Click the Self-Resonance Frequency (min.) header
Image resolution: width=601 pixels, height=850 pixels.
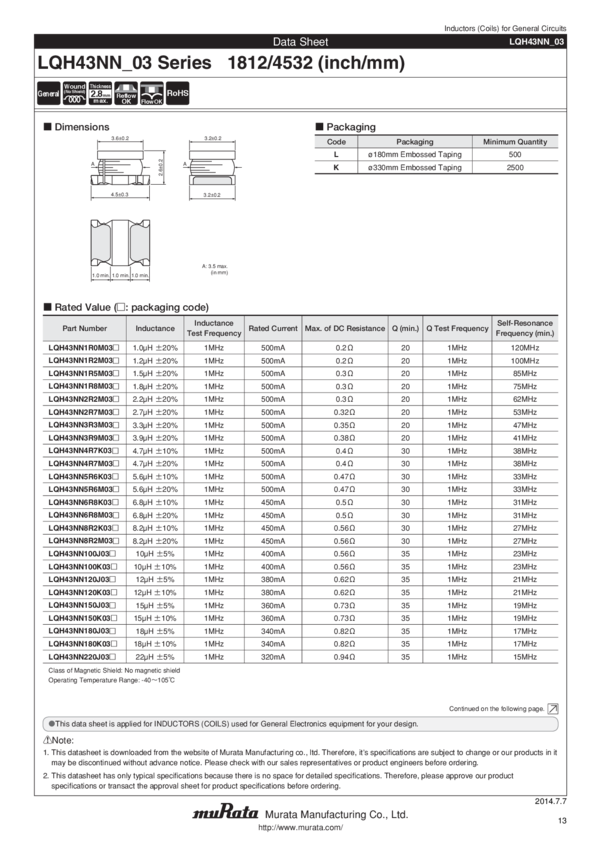pos(525,329)
